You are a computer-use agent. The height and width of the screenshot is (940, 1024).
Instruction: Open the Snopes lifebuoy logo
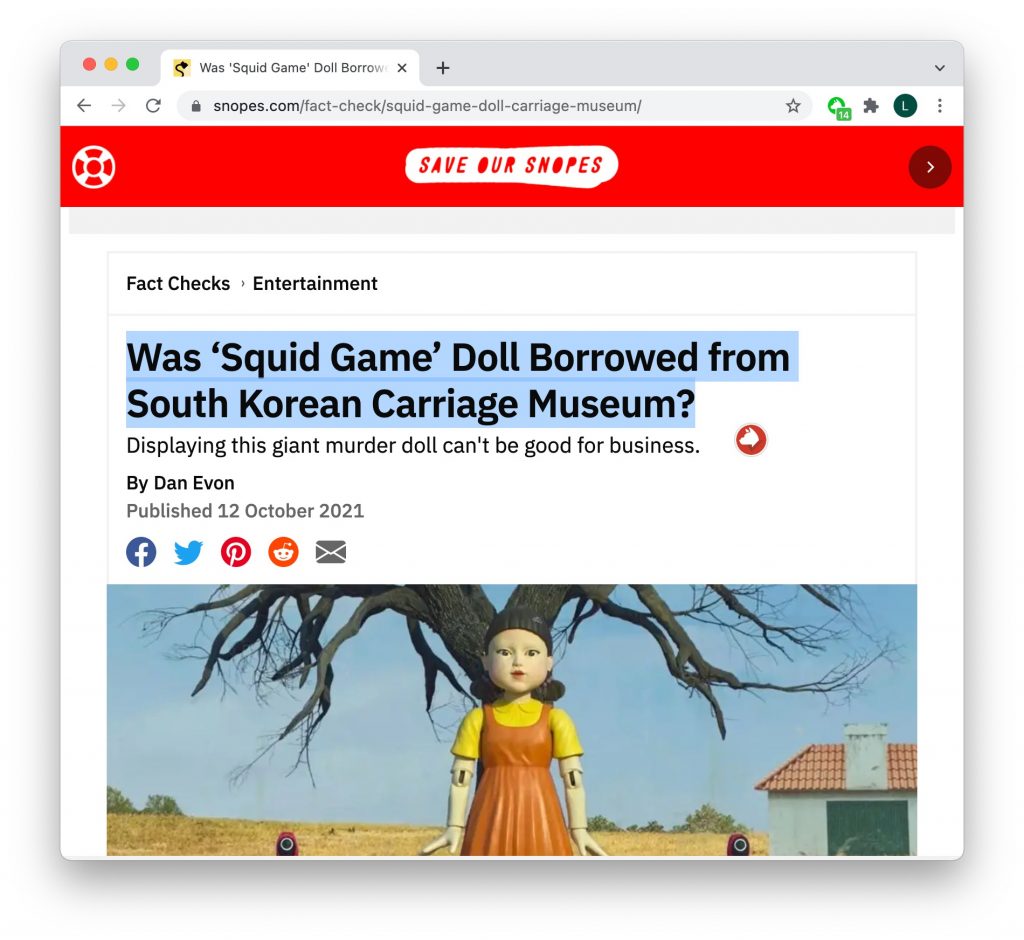pos(94,167)
